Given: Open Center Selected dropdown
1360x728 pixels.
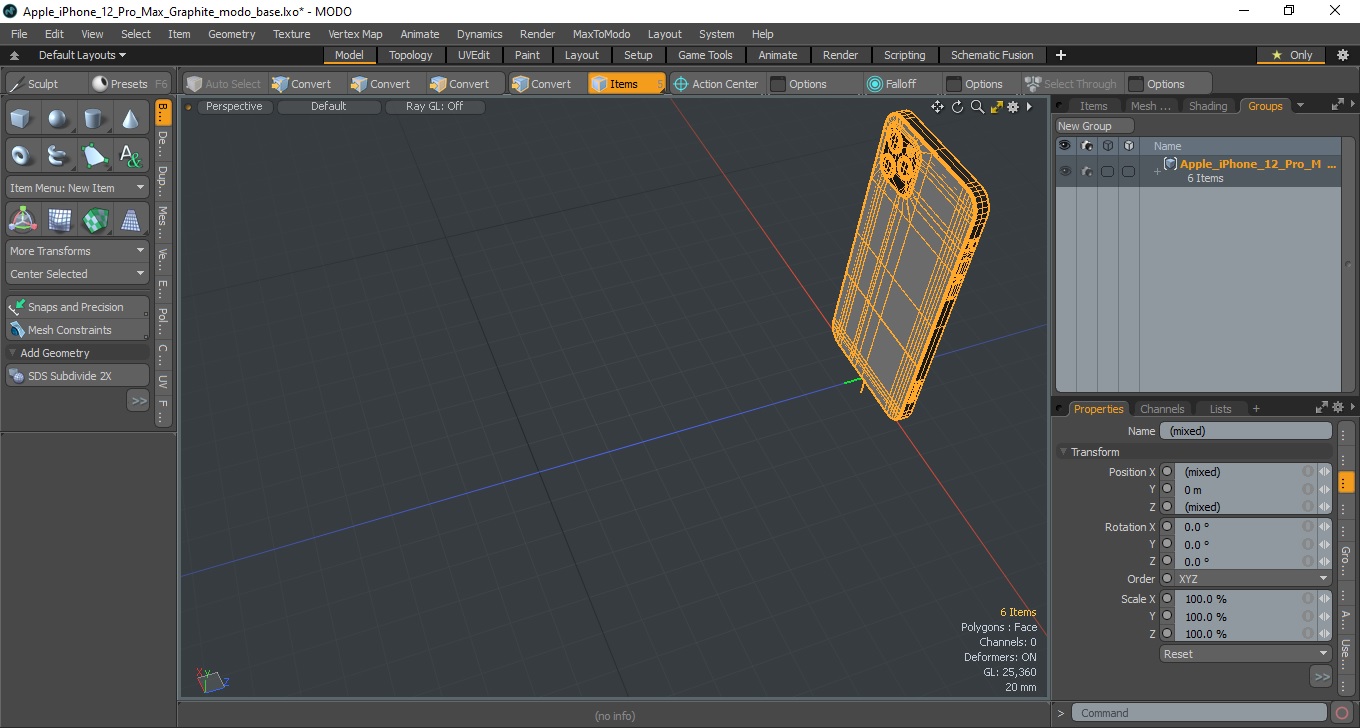Looking at the screenshot, I should tap(77, 274).
